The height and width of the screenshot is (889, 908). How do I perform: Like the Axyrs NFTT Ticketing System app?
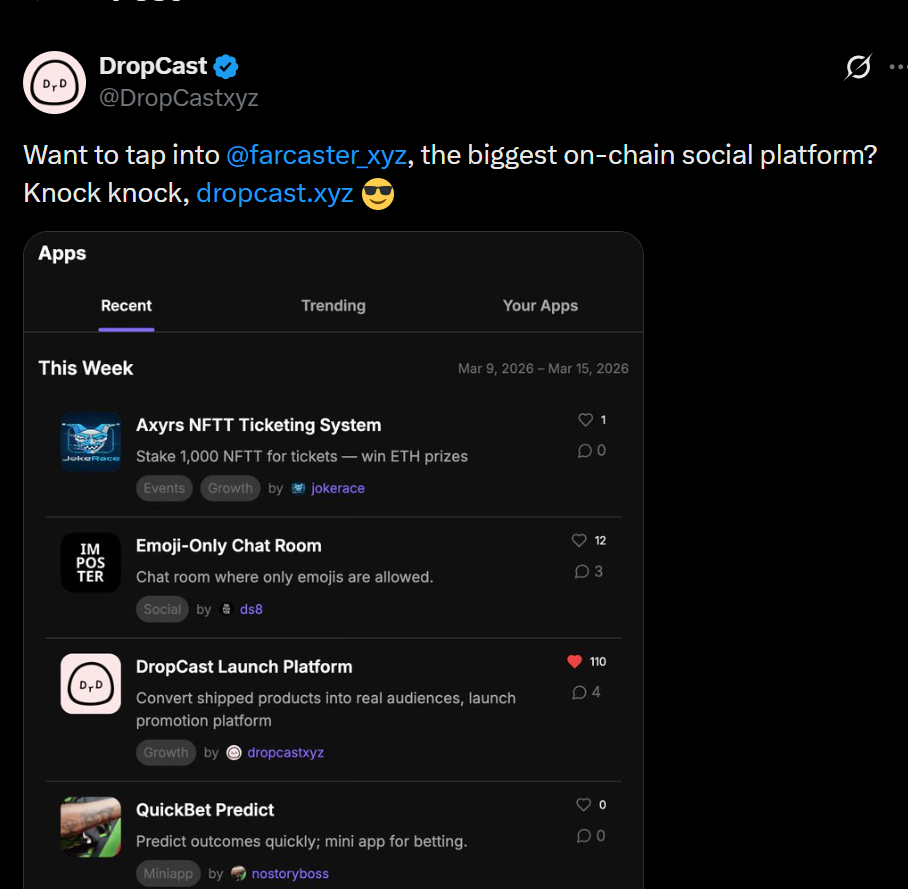point(586,420)
